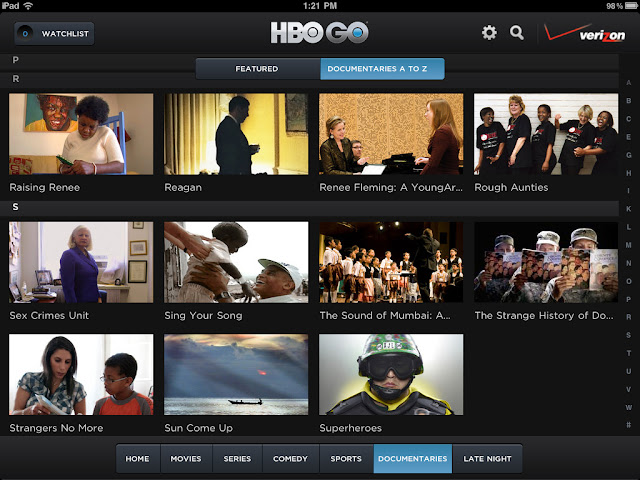Jump to letter B in index
This screenshot has height=480, width=640.
coord(629,101)
